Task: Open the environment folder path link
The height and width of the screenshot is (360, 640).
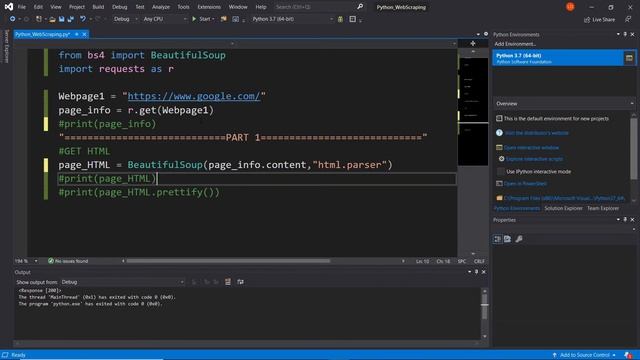Action: tap(564, 198)
